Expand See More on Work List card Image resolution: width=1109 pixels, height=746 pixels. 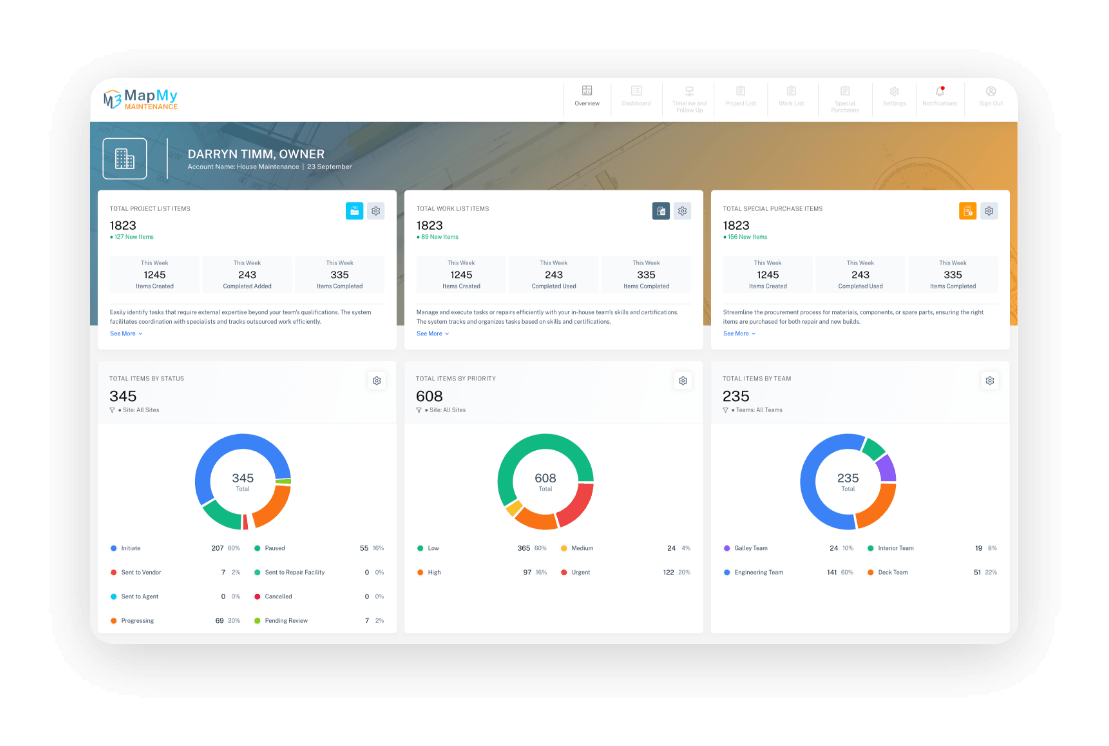tap(433, 334)
